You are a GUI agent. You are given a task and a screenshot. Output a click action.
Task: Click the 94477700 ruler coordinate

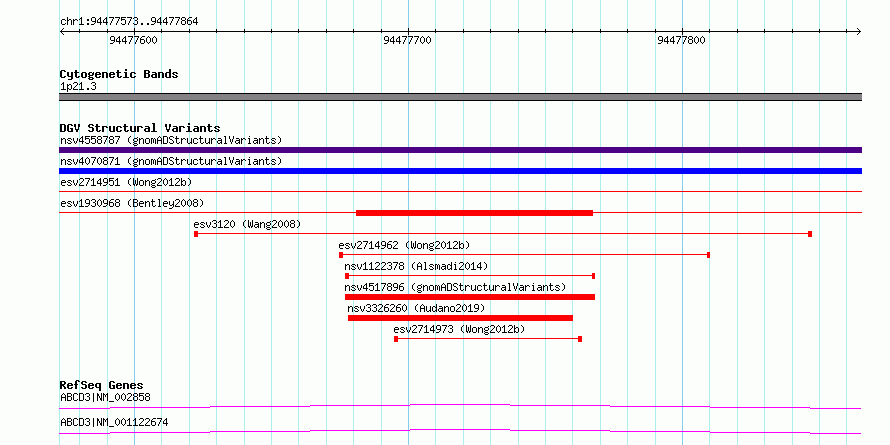[x=408, y=40]
